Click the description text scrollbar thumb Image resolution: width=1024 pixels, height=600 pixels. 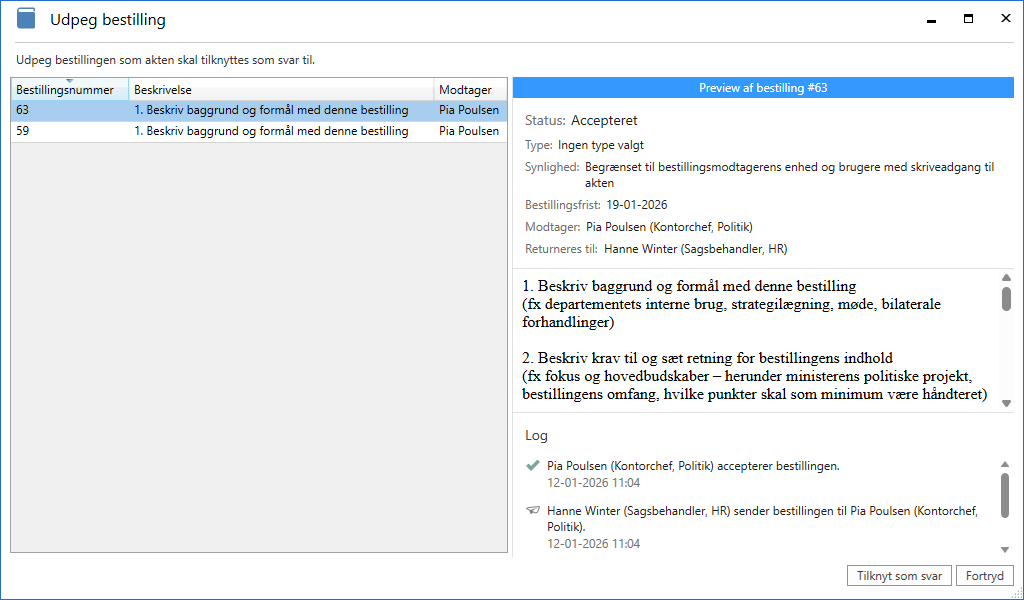(x=1006, y=299)
